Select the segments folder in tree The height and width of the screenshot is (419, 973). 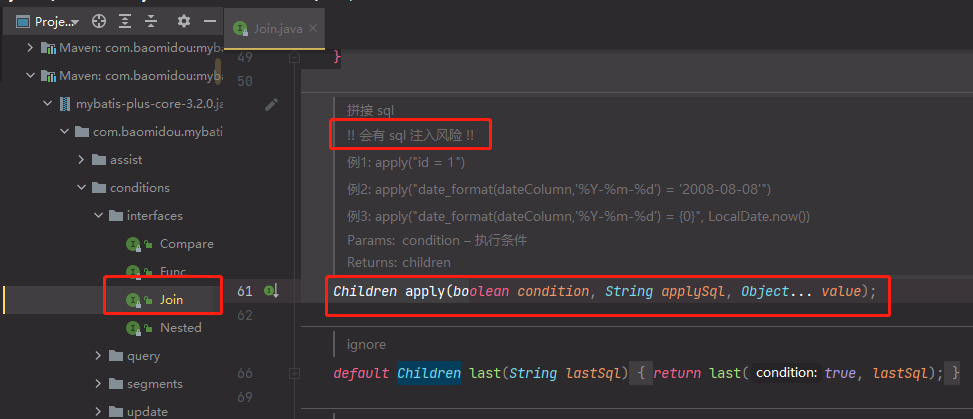(x=154, y=384)
